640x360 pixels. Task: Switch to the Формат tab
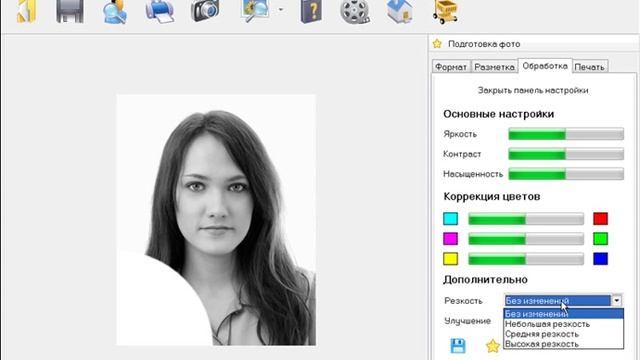tap(451, 67)
